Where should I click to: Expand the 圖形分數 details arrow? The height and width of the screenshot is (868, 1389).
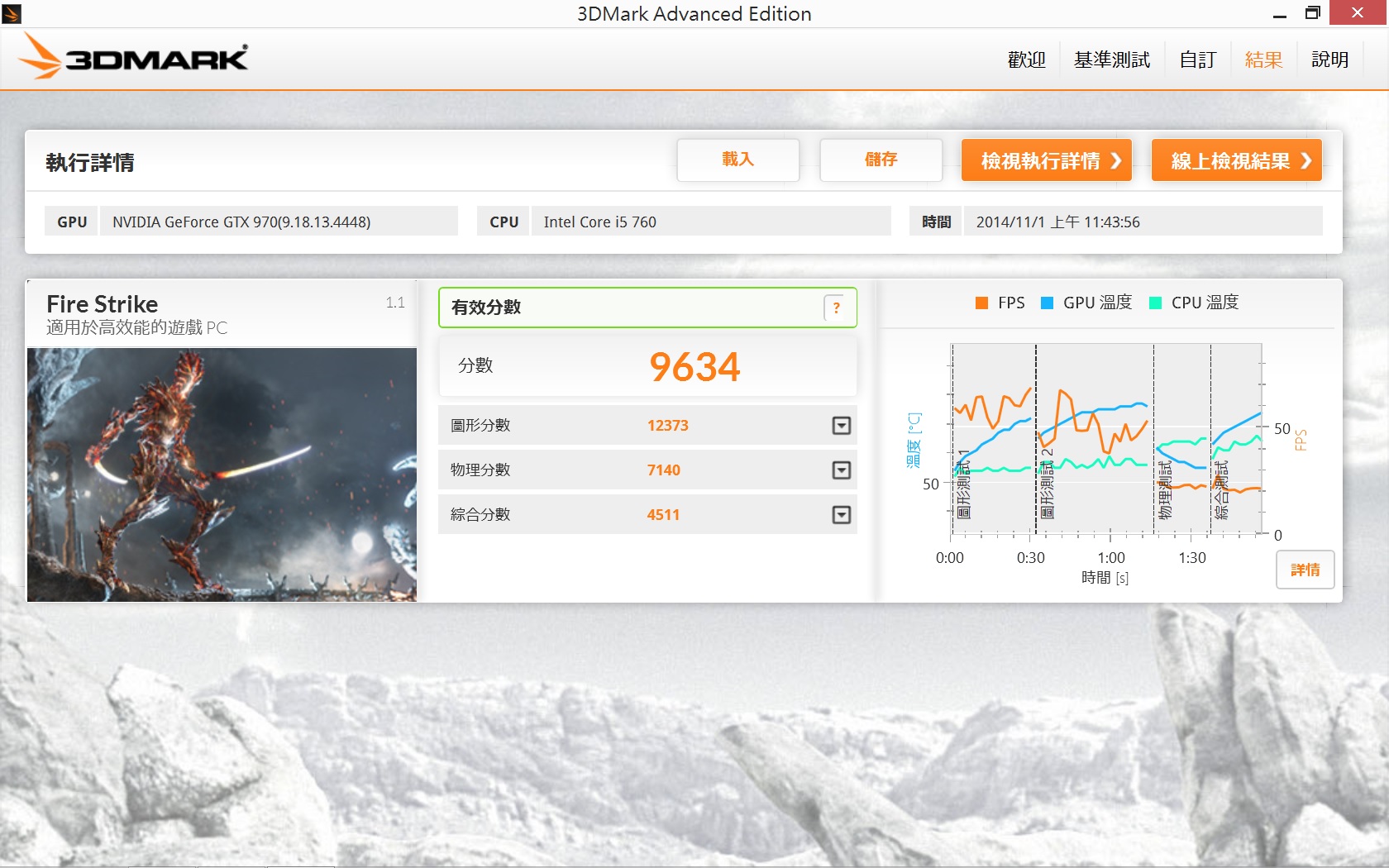(841, 426)
